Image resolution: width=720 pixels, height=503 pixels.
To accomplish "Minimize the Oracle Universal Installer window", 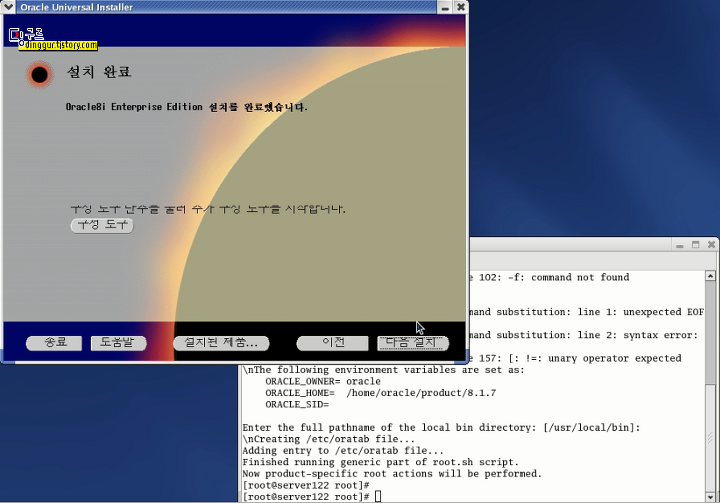I will [445, 7].
